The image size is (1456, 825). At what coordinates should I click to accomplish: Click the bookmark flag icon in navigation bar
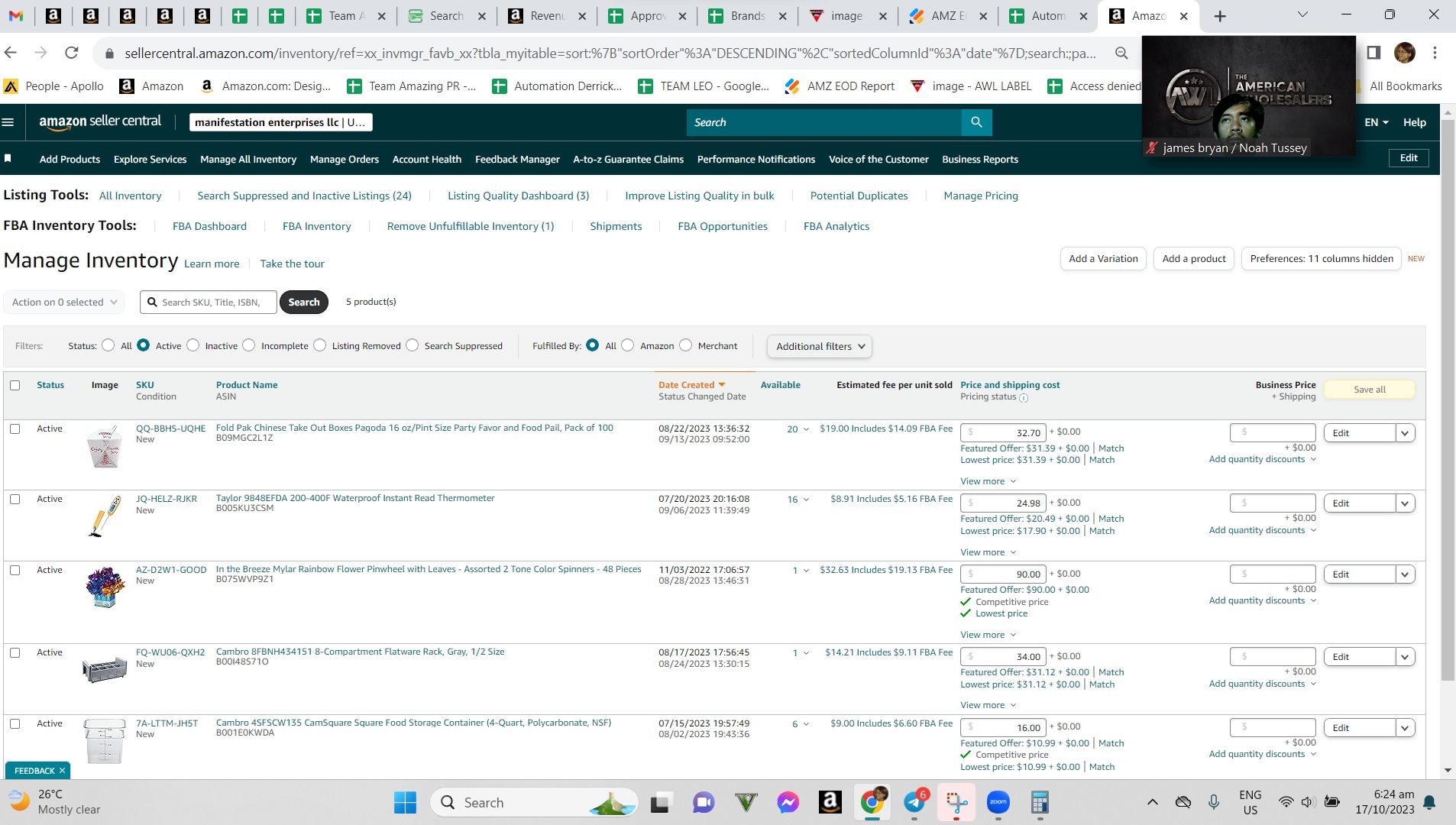[8, 158]
